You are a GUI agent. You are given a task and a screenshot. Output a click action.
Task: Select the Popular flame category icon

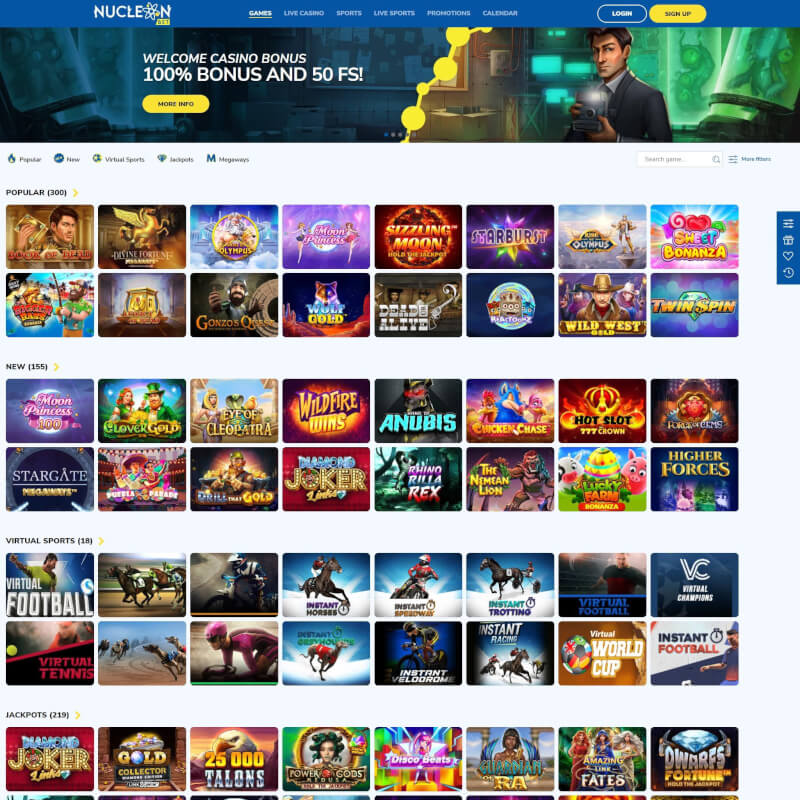click(x=12, y=159)
